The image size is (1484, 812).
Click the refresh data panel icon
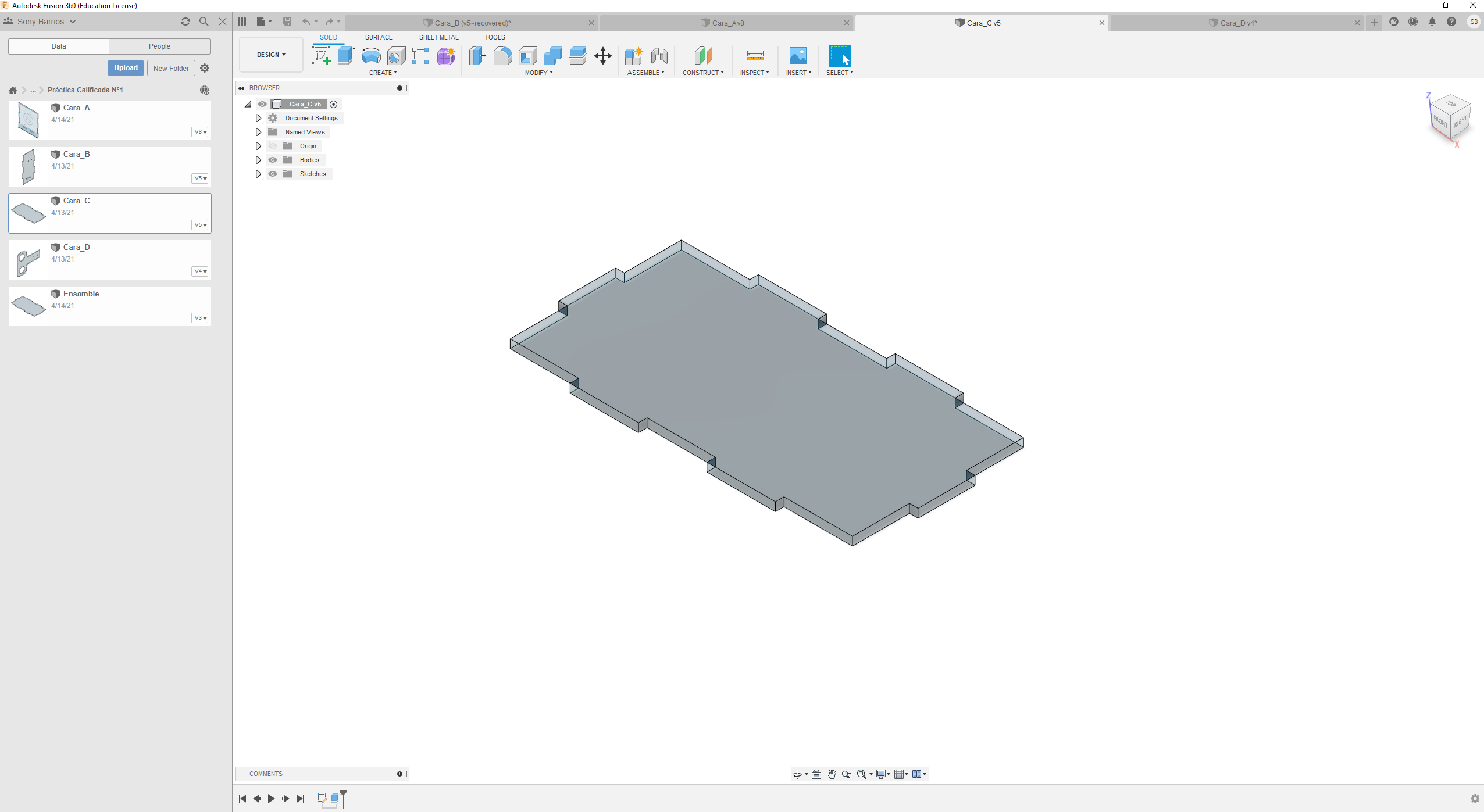(x=185, y=22)
